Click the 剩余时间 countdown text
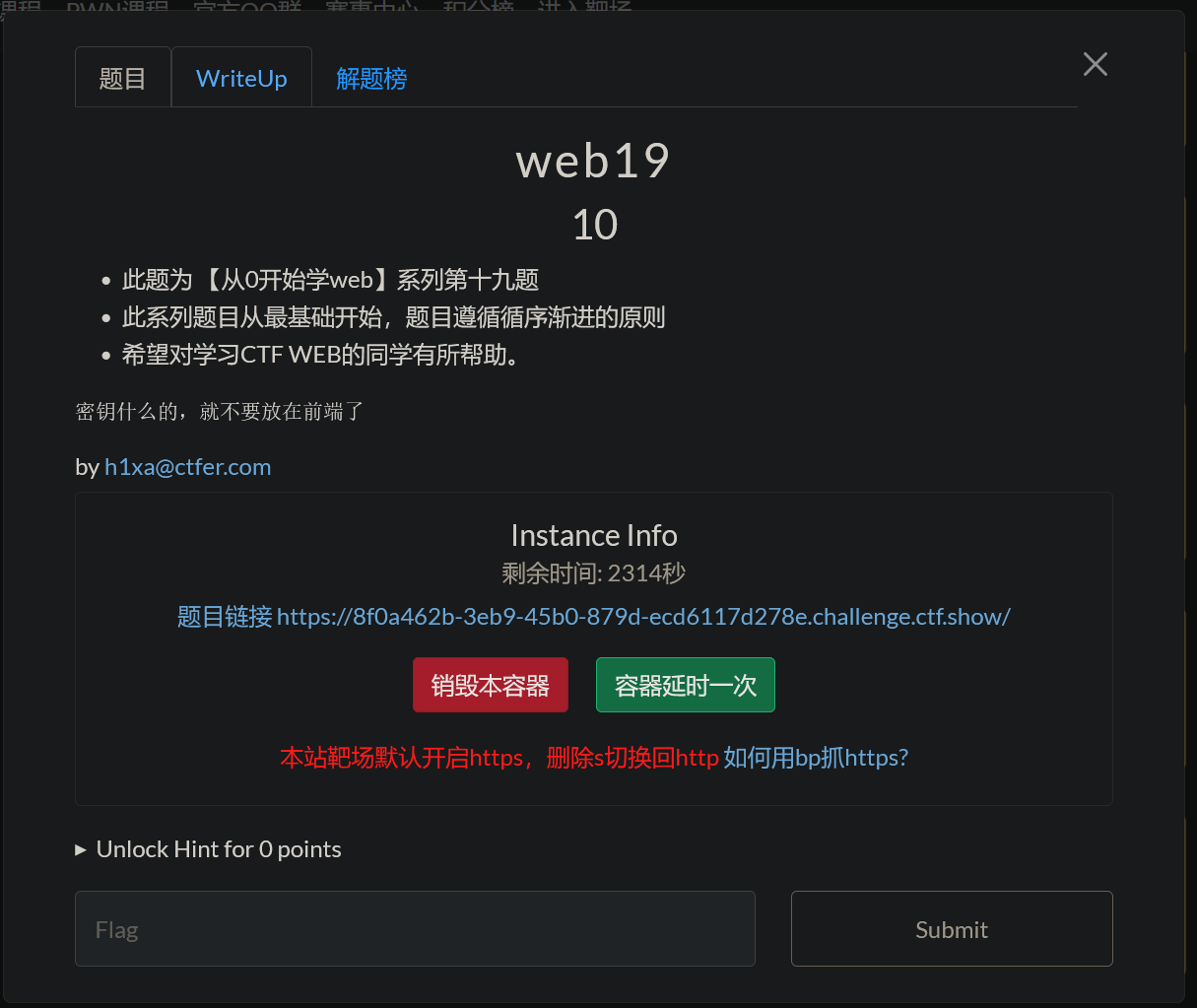Viewport: 1197px width, 1008px height. (x=594, y=573)
